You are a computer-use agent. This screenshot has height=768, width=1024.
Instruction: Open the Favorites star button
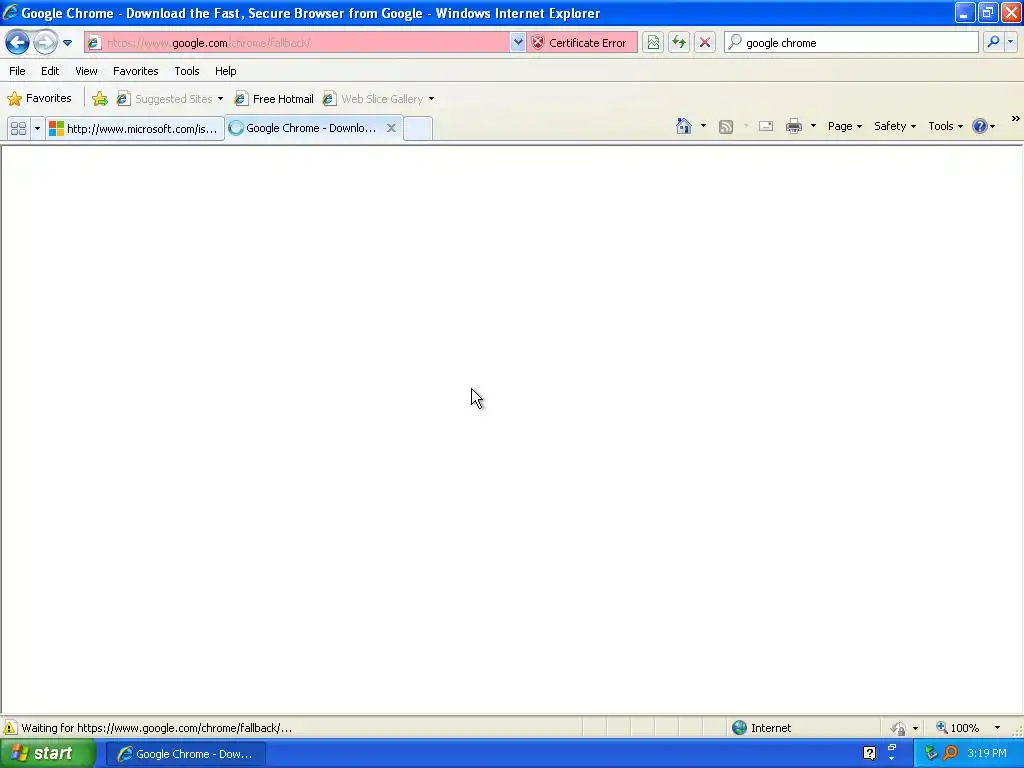tap(39, 99)
